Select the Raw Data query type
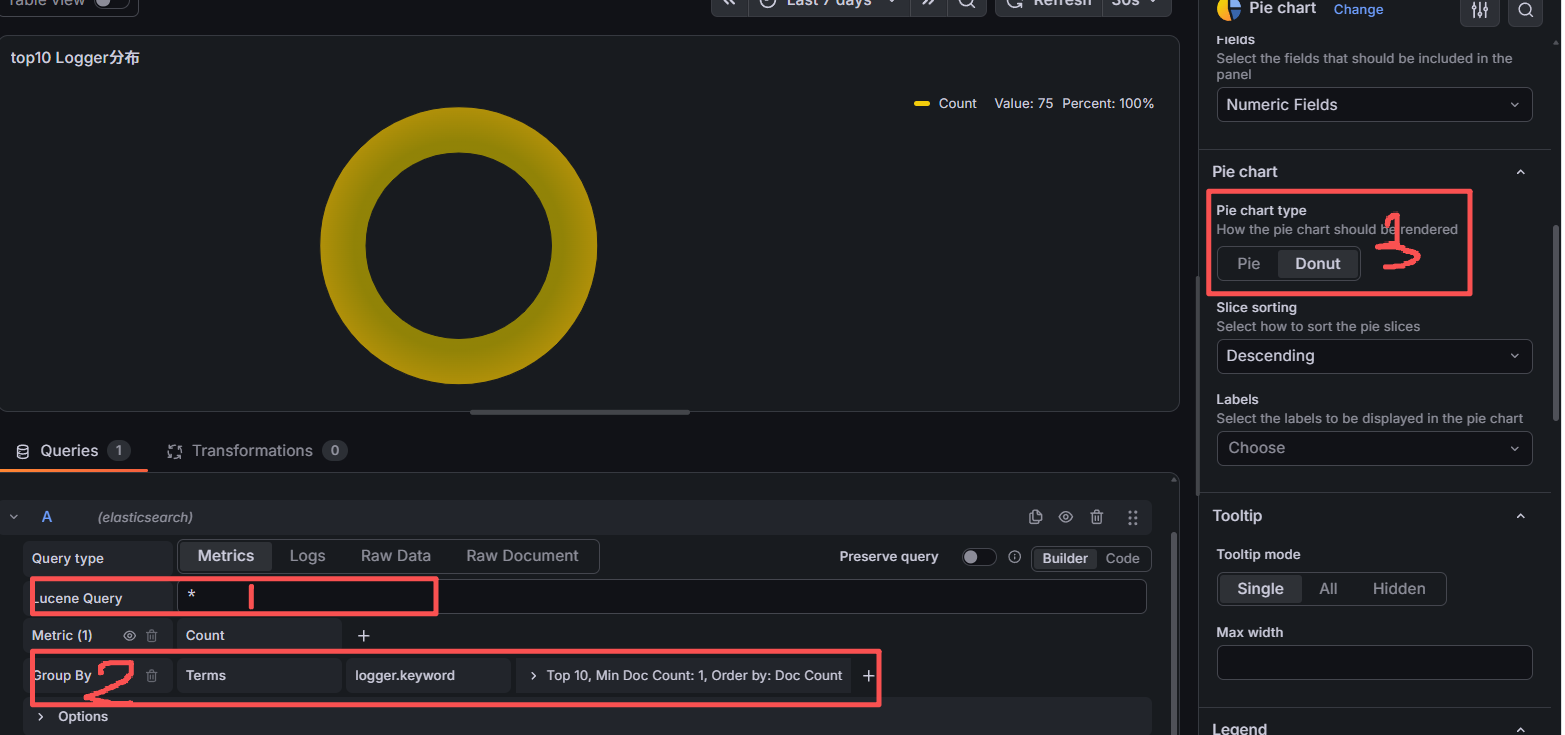 tap(396, 556)
